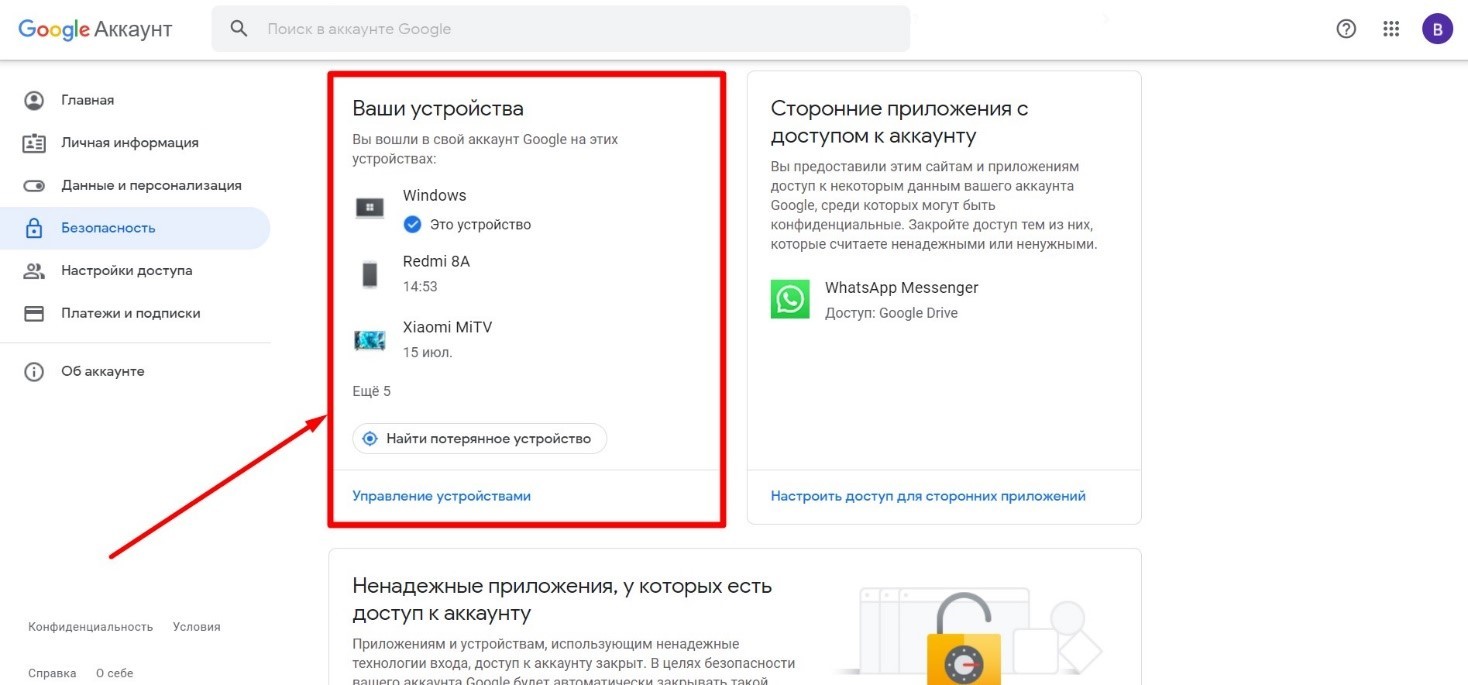Viewport: 1468px width, 685px height.
Task: Open Настроить доступ для сторонних приложений link
Action: [928, 496]
